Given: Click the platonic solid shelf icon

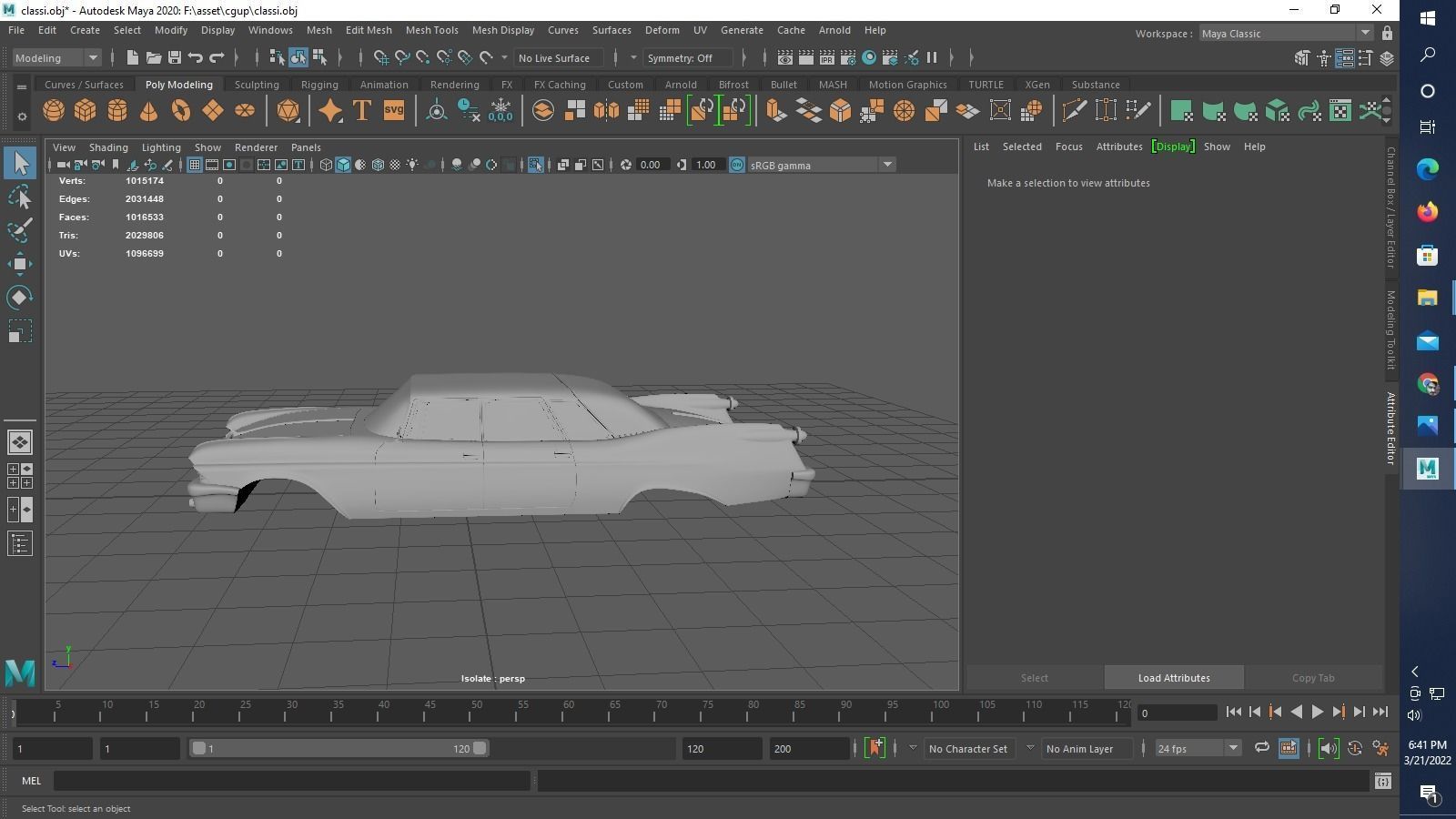Looking at the screenshot, I should [288, 111].
